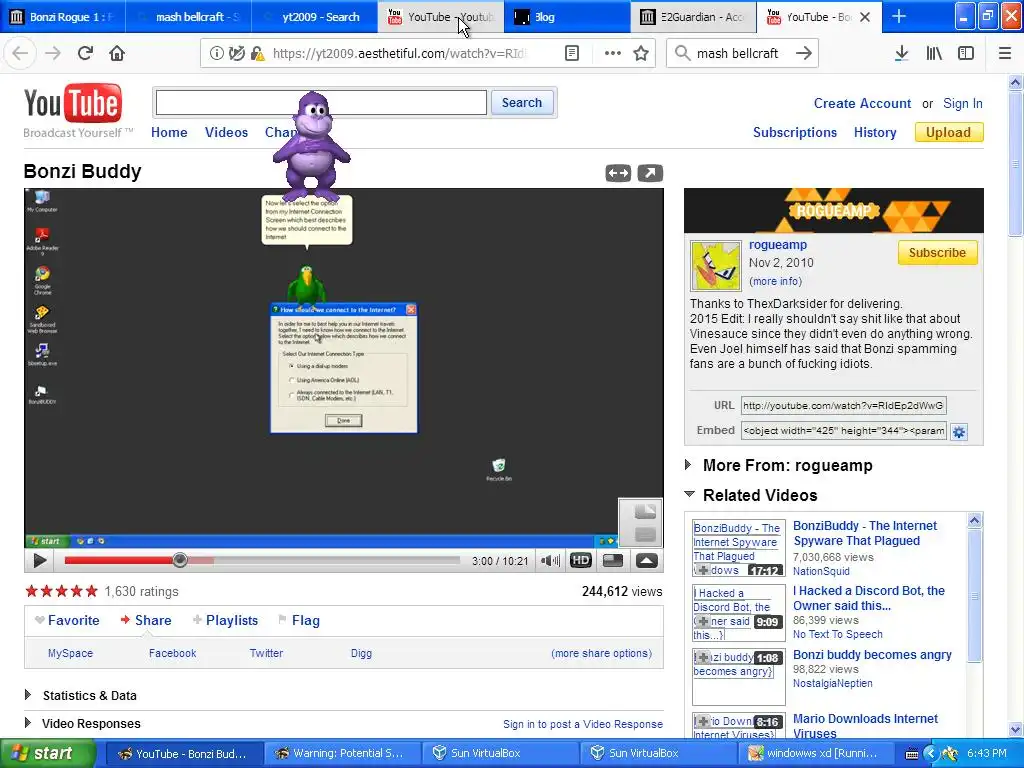Click Favorite action
Viewport: 1024px width, 768px height.
pos(73,620)
